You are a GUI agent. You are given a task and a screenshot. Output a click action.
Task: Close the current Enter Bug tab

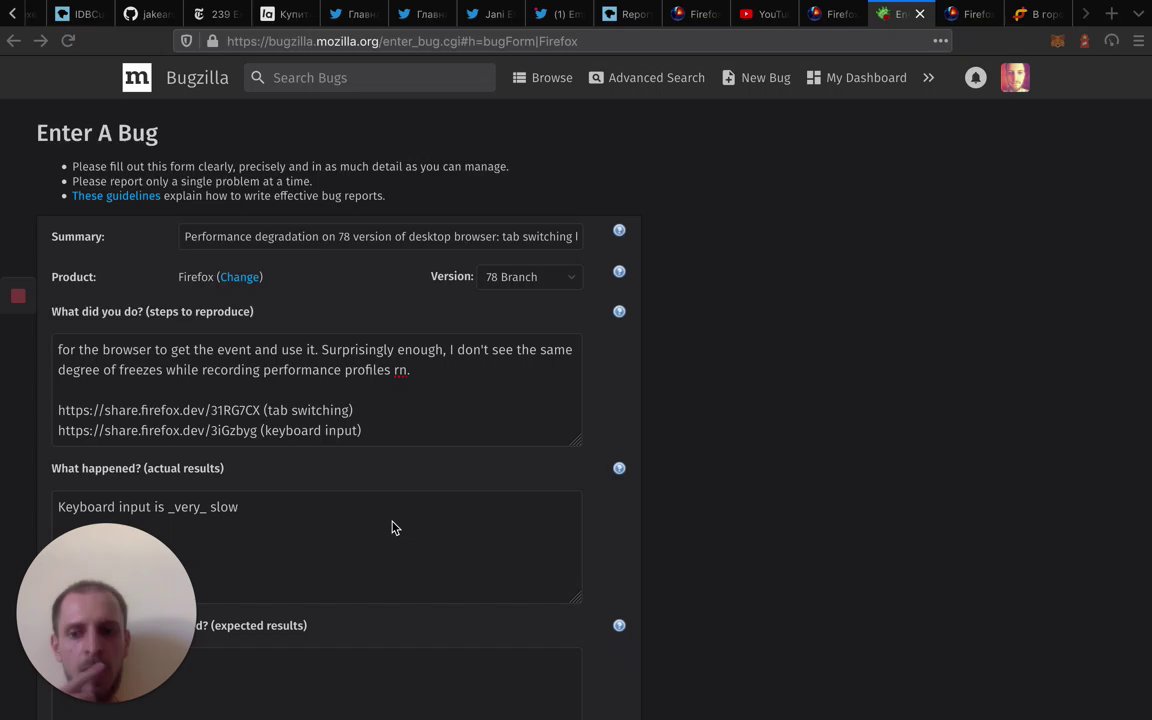[920, 14]
